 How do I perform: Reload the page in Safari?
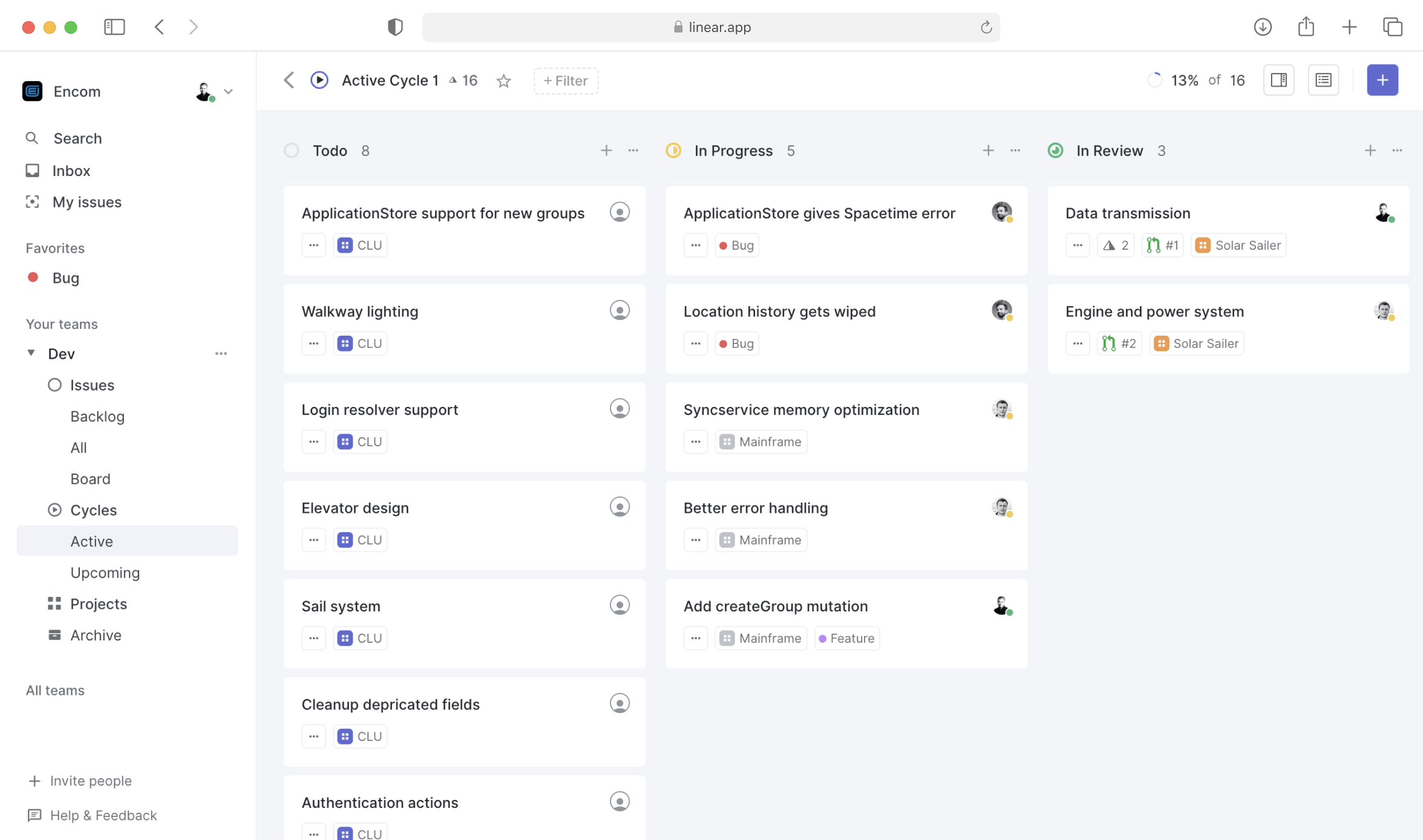tap(986, 27)
